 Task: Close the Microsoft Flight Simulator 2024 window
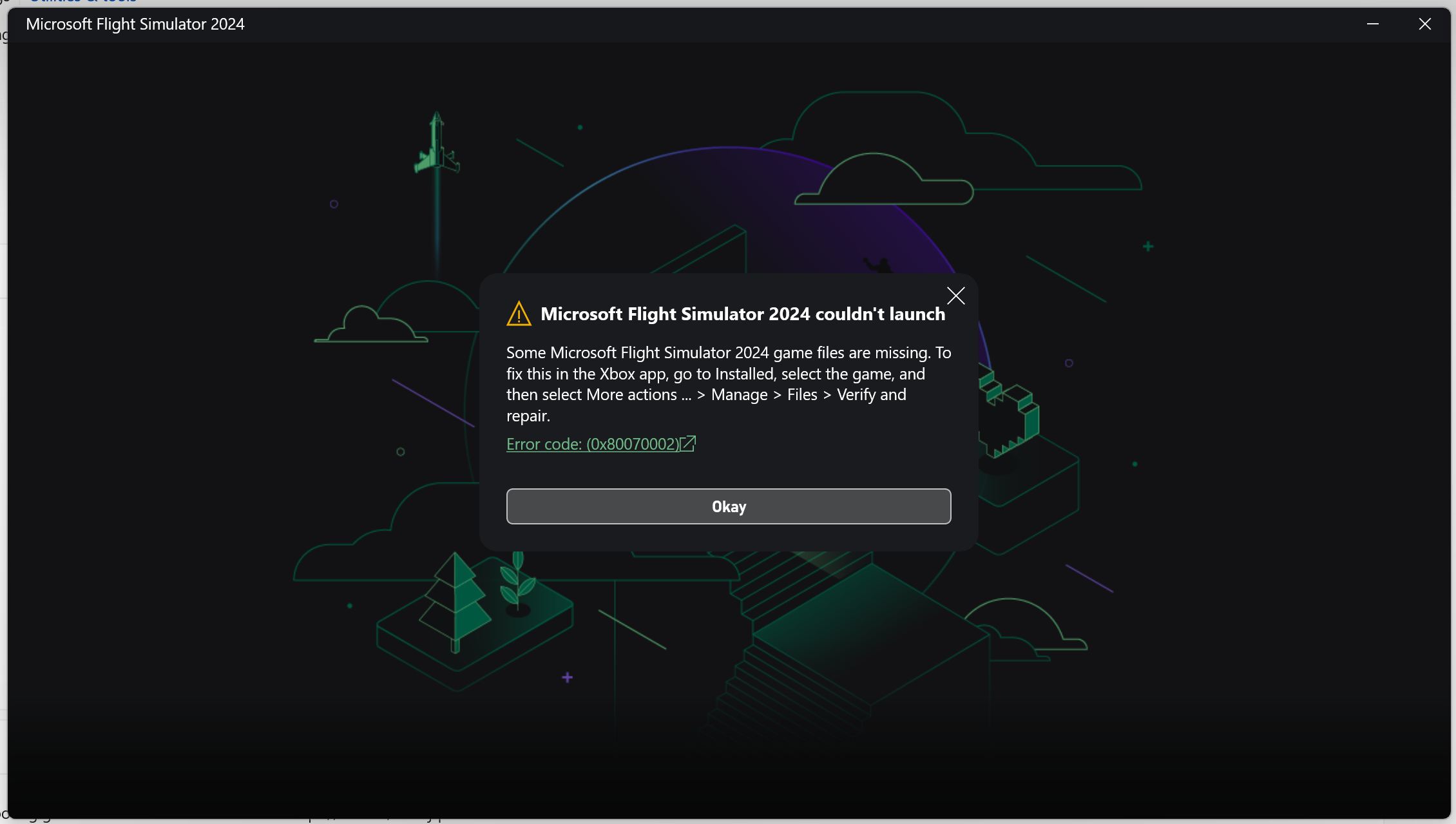pos(1424,24)
